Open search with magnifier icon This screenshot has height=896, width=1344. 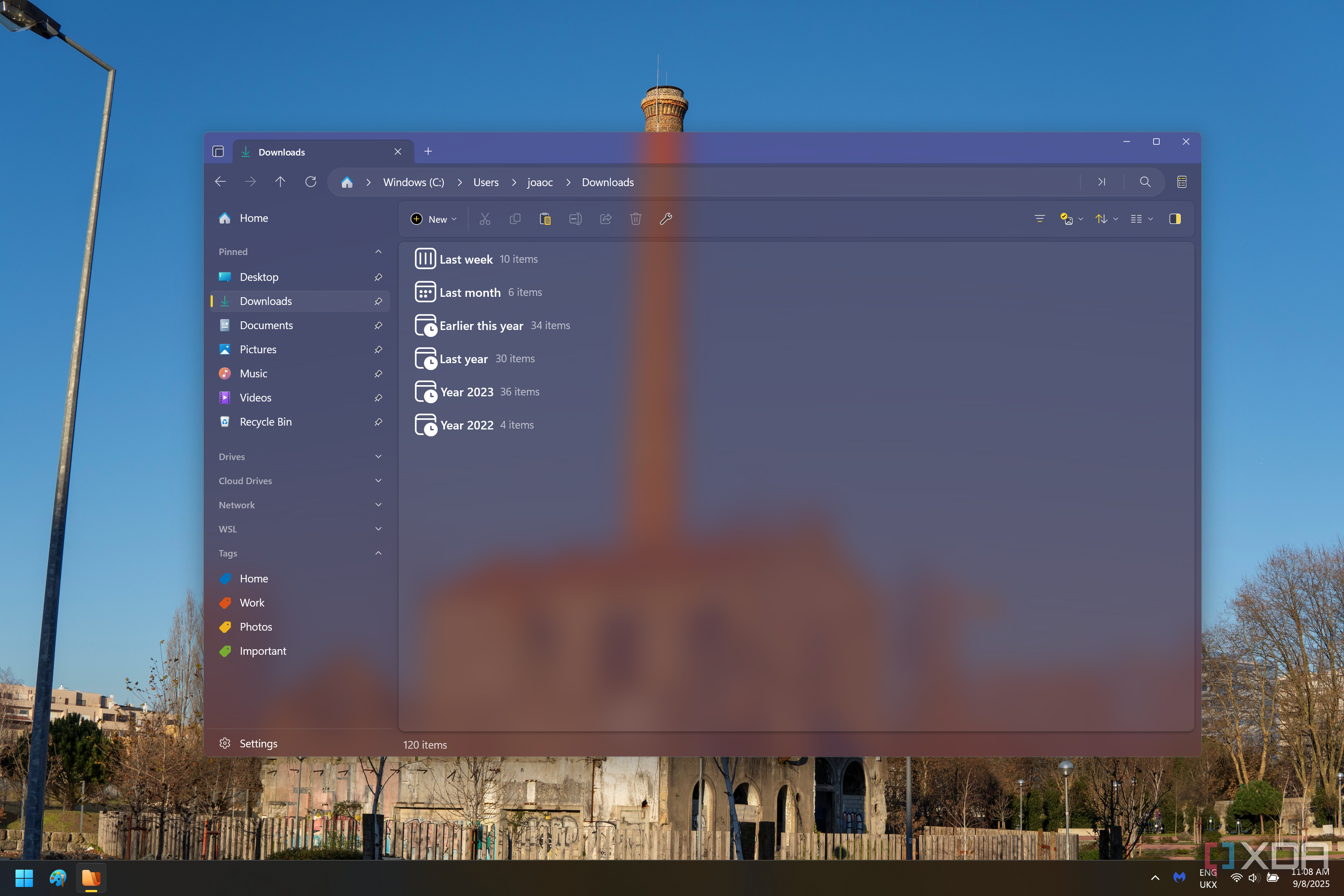[1145, 182]
